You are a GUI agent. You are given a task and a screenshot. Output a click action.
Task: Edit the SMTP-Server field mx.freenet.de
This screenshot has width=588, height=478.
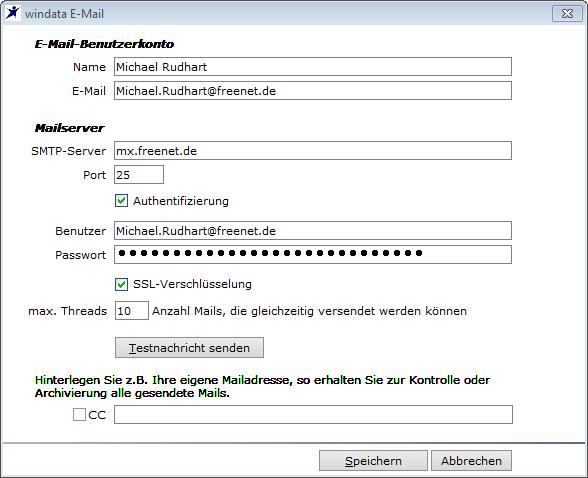coord(313,151)
